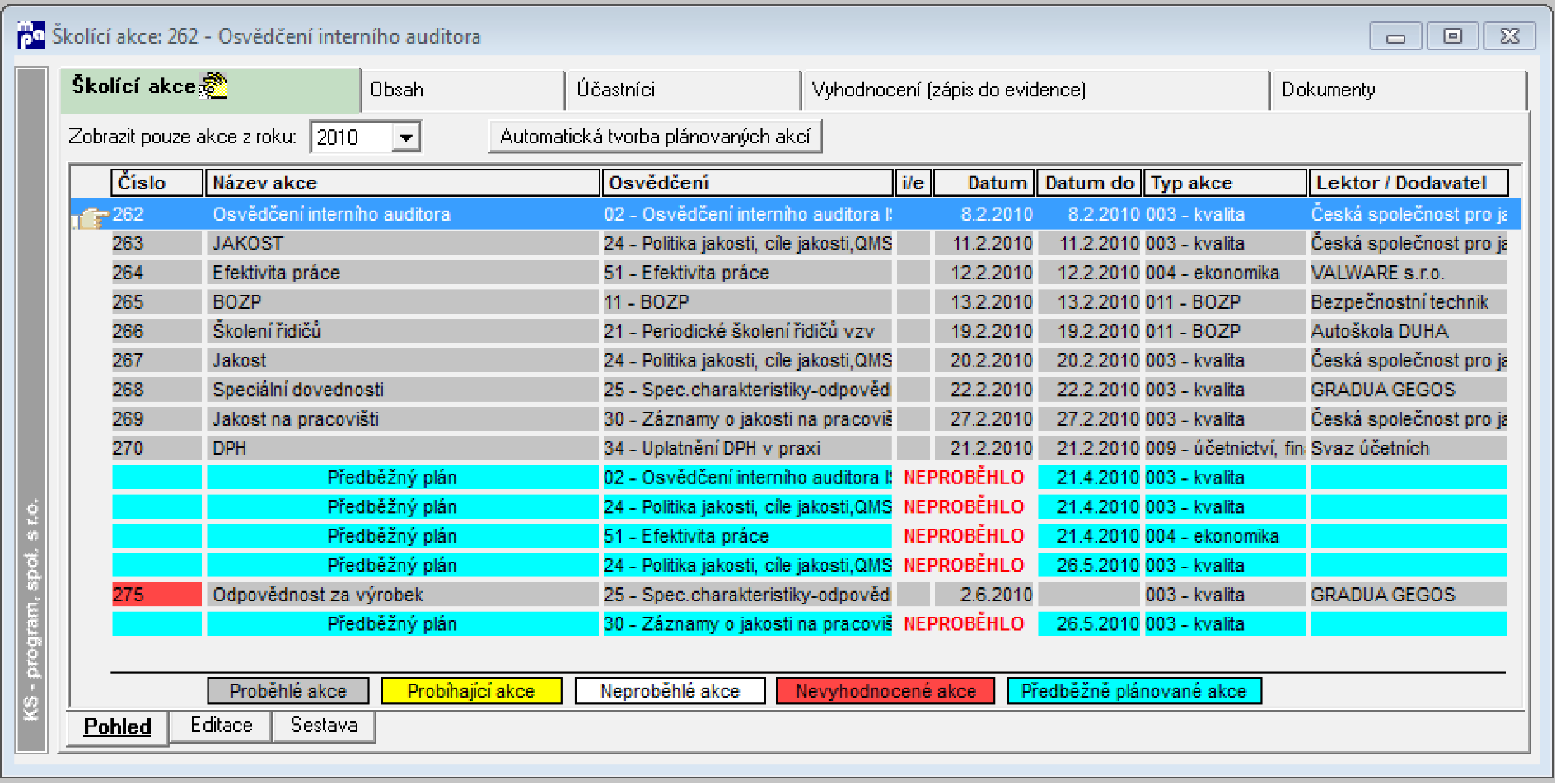1556x784 pixels.
Task: Click 21 - Periodické školení řidičů cell
Action: point(748,331)
